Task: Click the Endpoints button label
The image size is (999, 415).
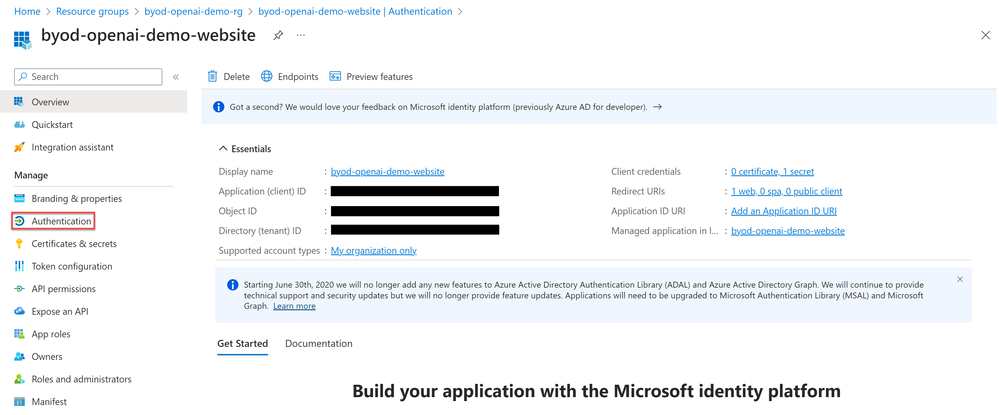Action: click(x=298, y=76)
